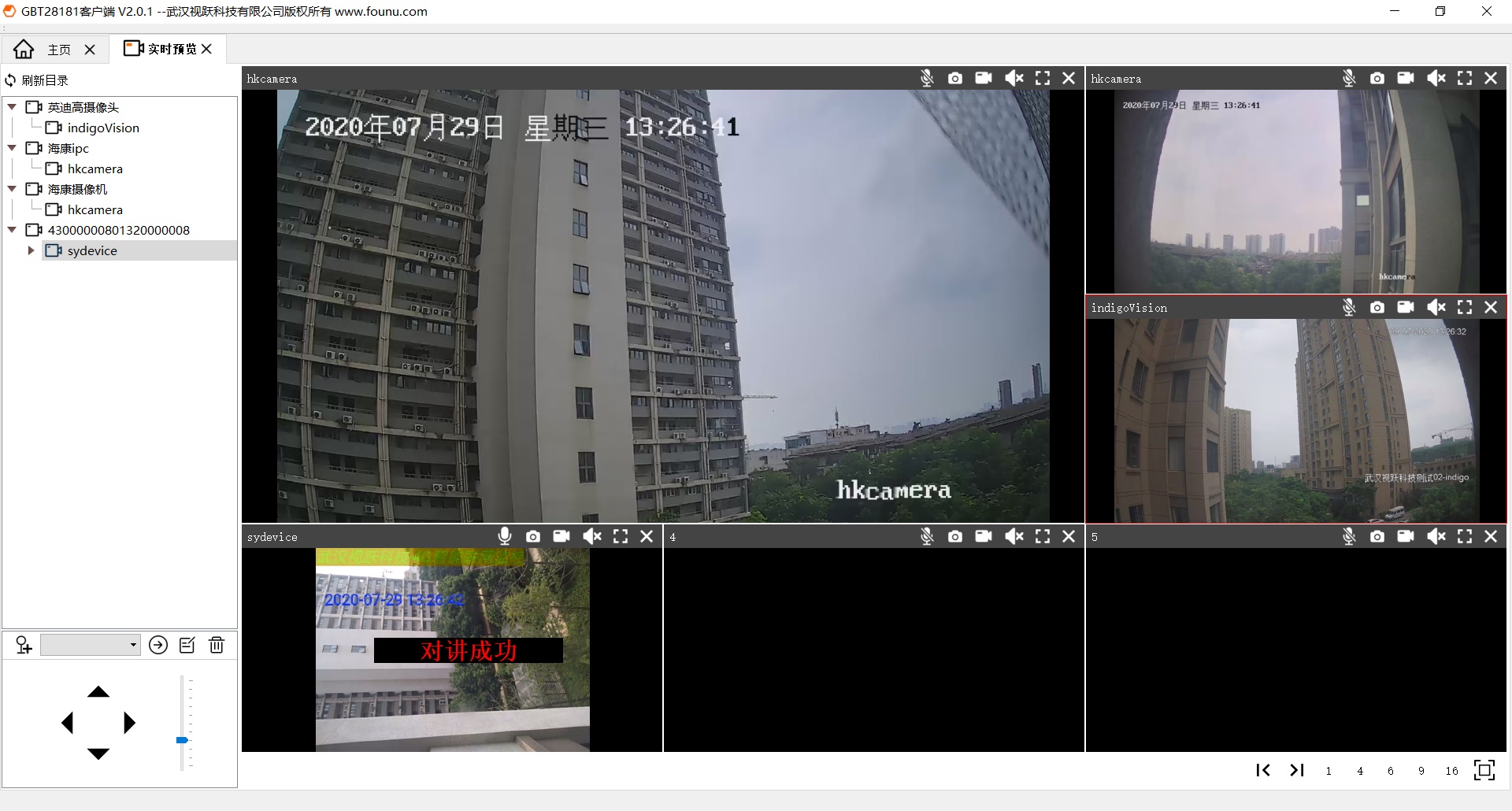
Task: Select indigoVision in the device tree
Action: pyautogui.click(x=102, y=128)
